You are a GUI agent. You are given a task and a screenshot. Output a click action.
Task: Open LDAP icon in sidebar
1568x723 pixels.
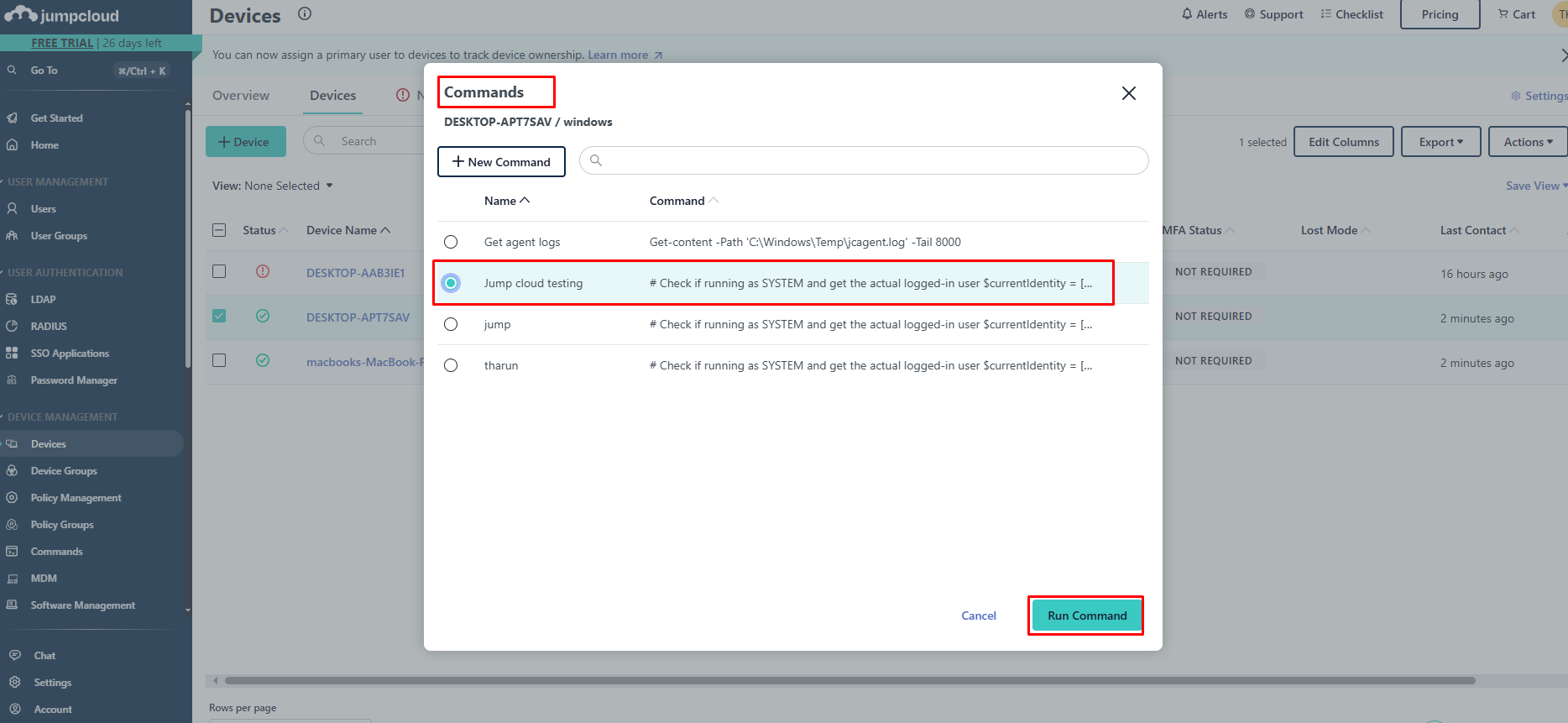(12, 300)
